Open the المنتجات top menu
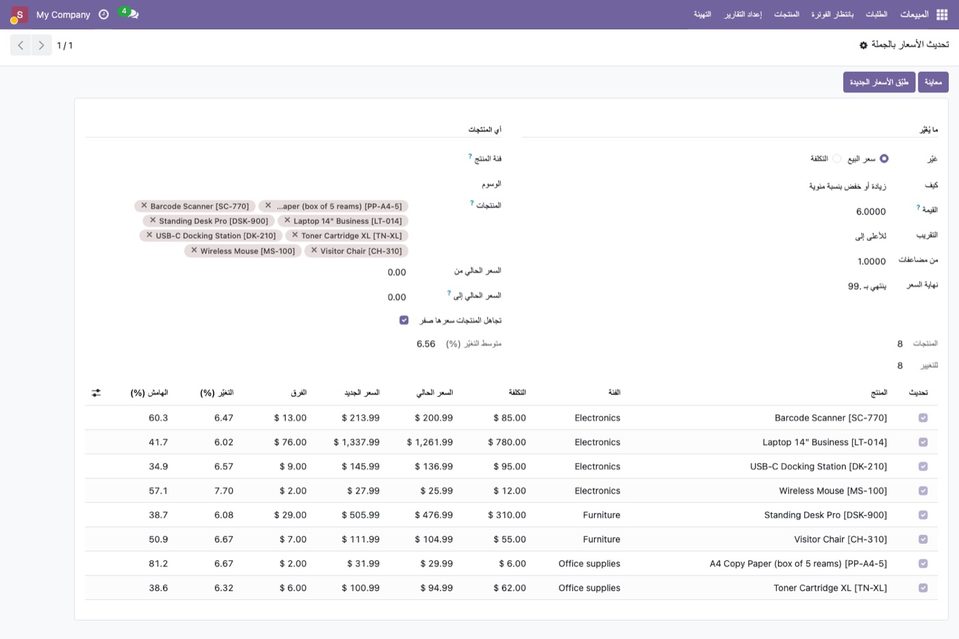959x639 pixels. point(787,14)
